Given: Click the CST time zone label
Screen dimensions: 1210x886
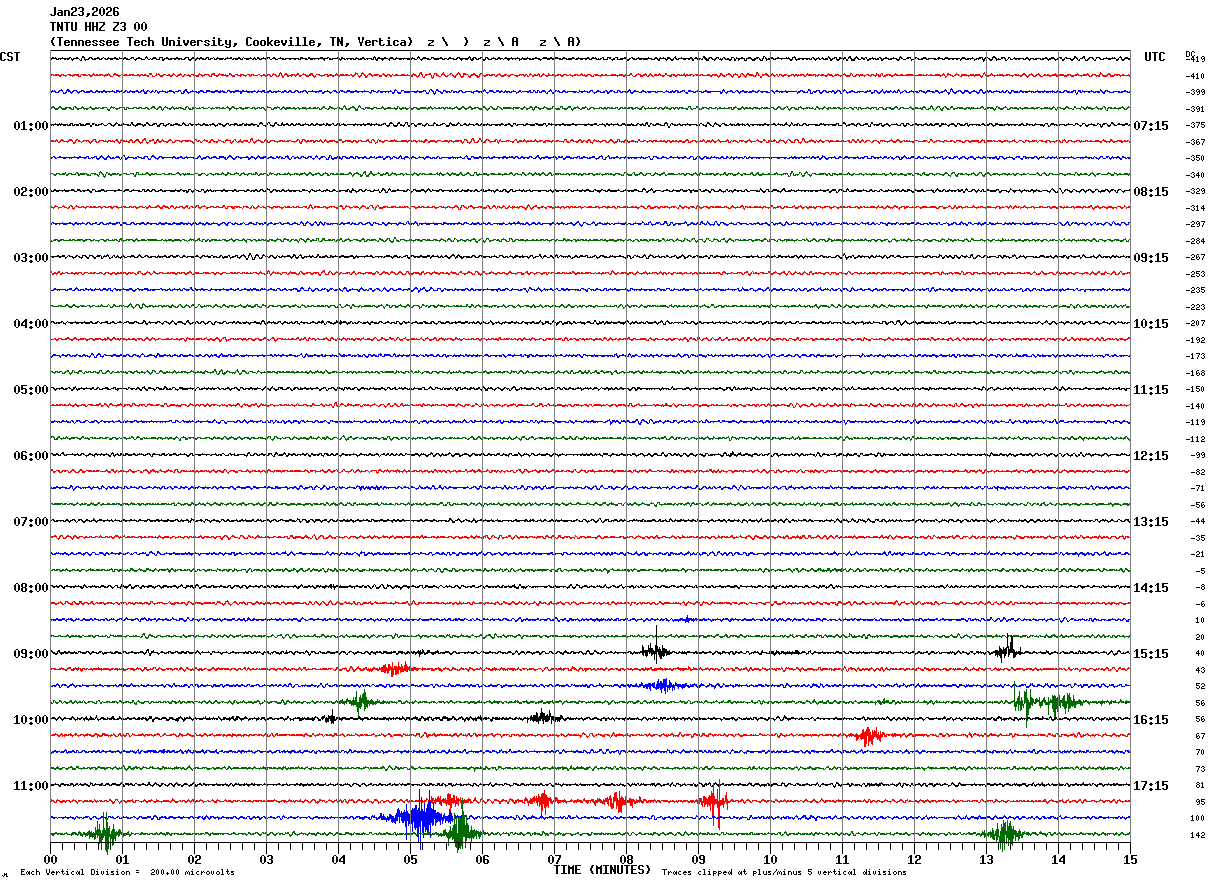Looking at the screenshot, I should (x=10, y=57).
